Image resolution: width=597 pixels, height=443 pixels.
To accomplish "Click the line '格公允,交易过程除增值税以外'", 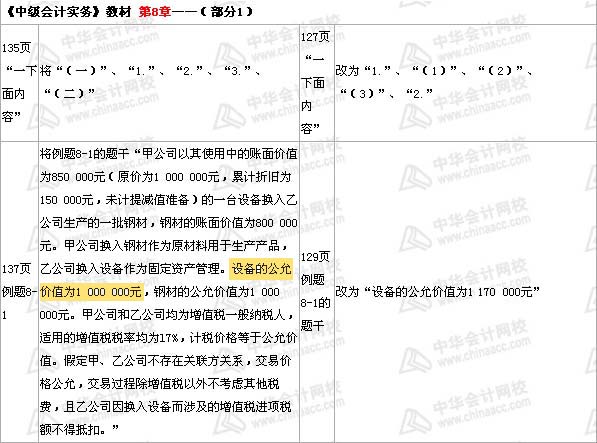I will pyautogui.click(x=160, y=384).
